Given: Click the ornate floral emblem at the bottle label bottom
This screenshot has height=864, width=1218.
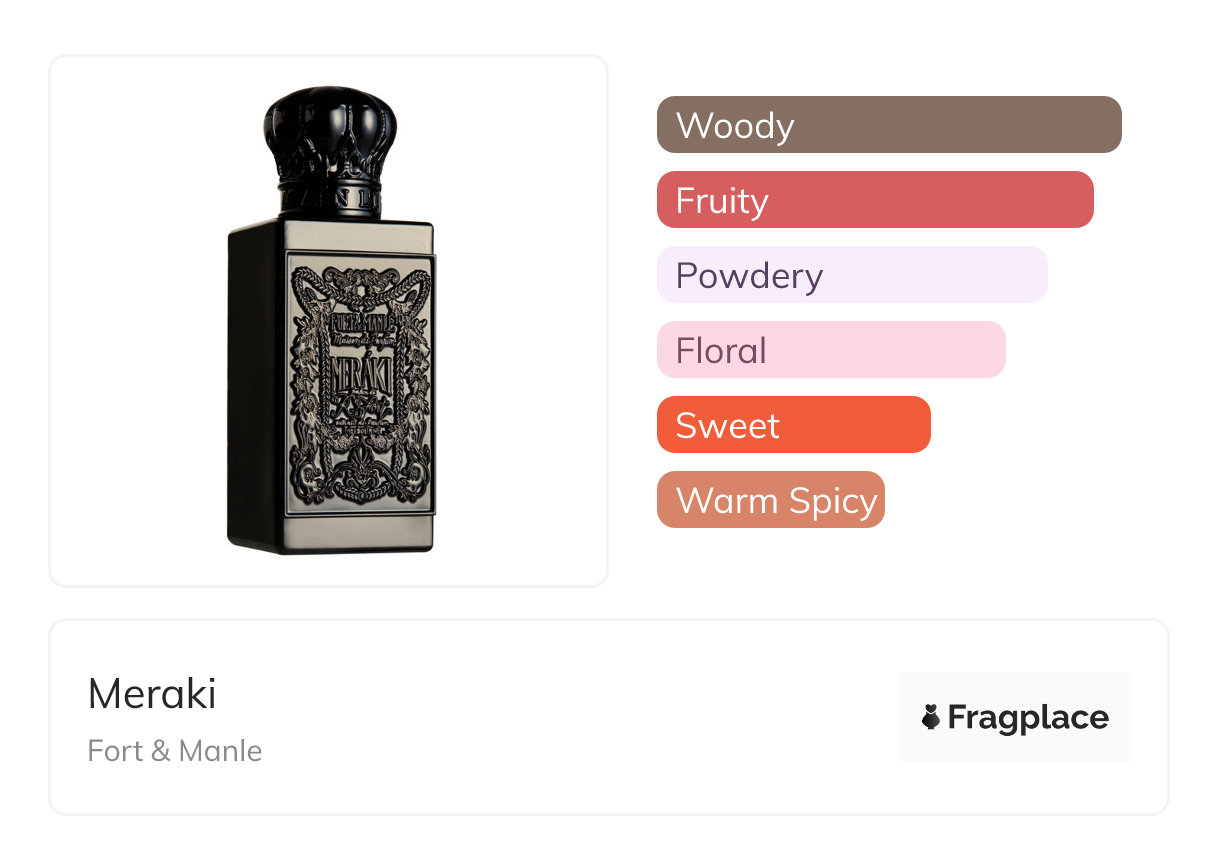Looking at the screenshot, I should [x=360, y=478].
